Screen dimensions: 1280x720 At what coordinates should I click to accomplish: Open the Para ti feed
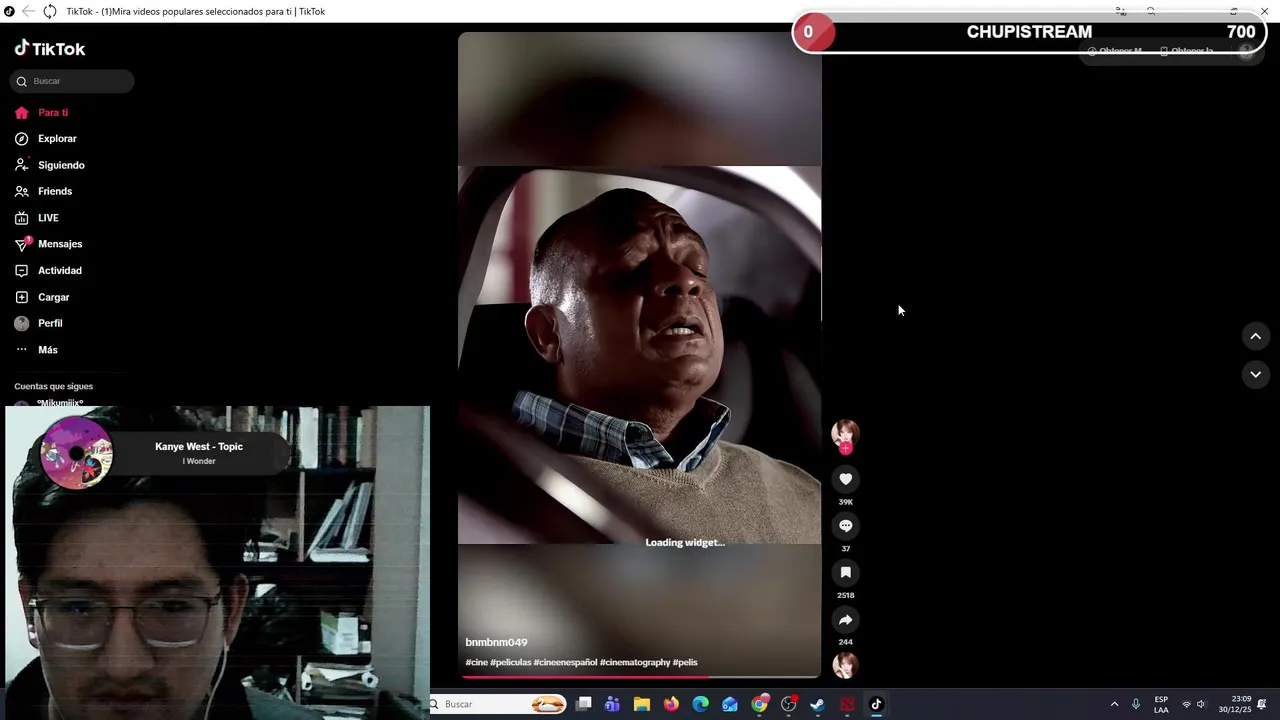coord(42,112)
